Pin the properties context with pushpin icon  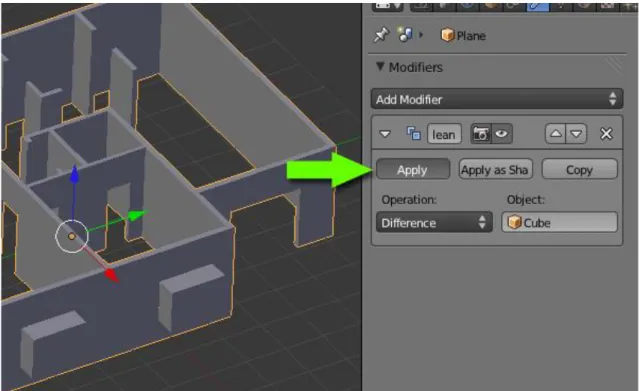tap(381, 35)
